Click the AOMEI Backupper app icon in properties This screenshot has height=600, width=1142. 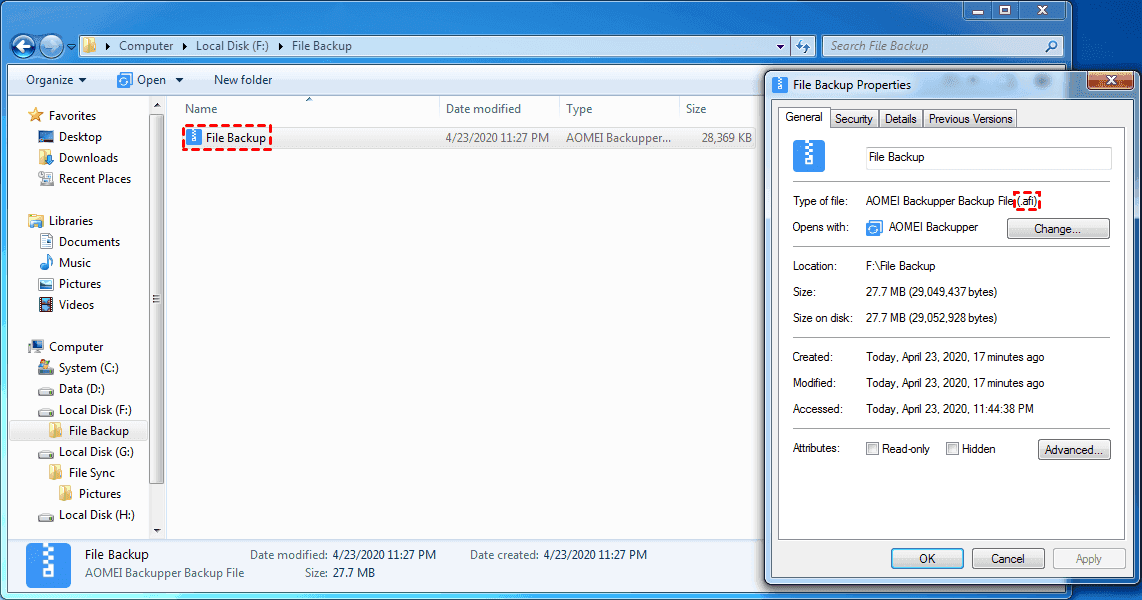pyautogui.click(x=874, y=228)
